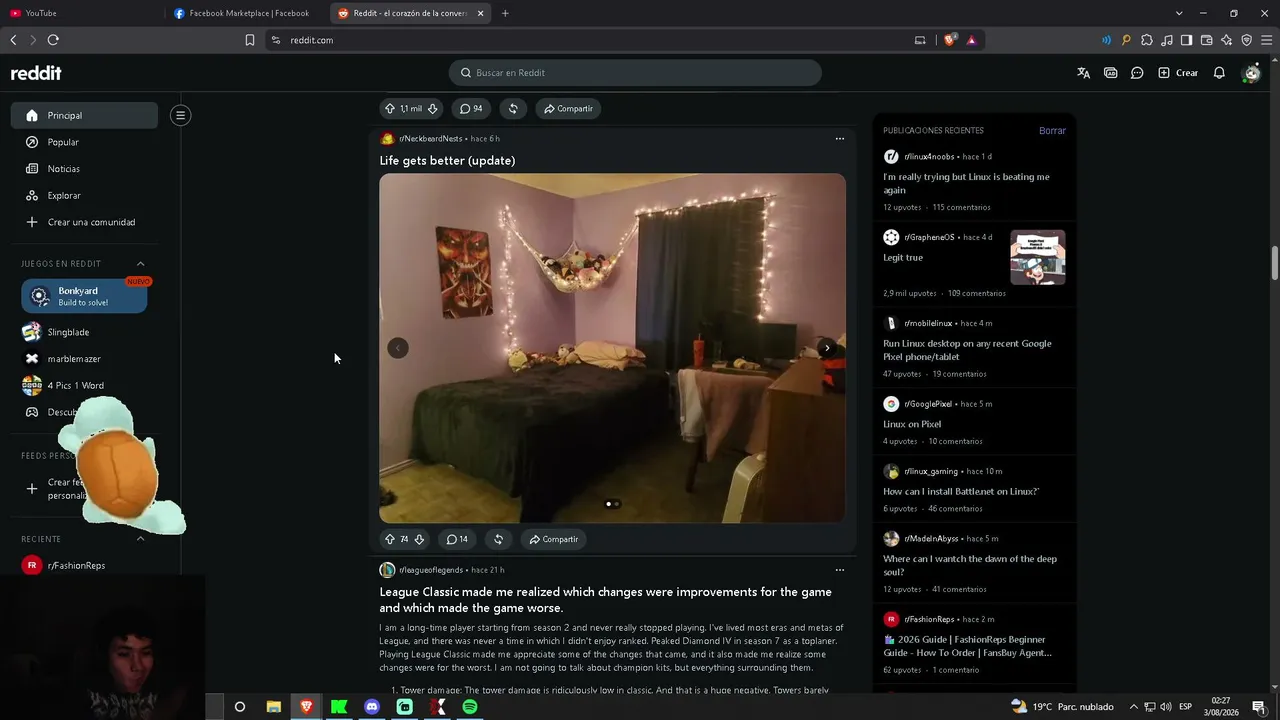The height and width of the screenshot is (720, 1280).
Task: Open r/leagueoflegends community link
Action: click(431, 570)
